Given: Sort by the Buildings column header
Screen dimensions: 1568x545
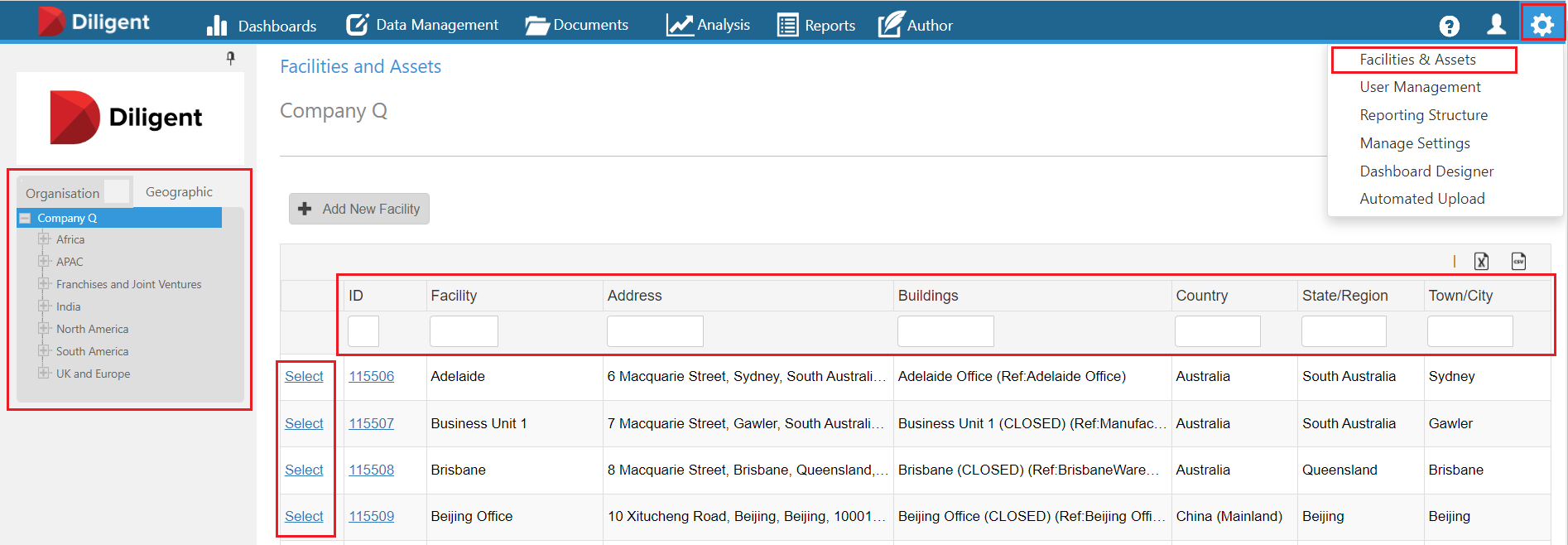Looking at the screenshot, I should [x=927, y=296].
